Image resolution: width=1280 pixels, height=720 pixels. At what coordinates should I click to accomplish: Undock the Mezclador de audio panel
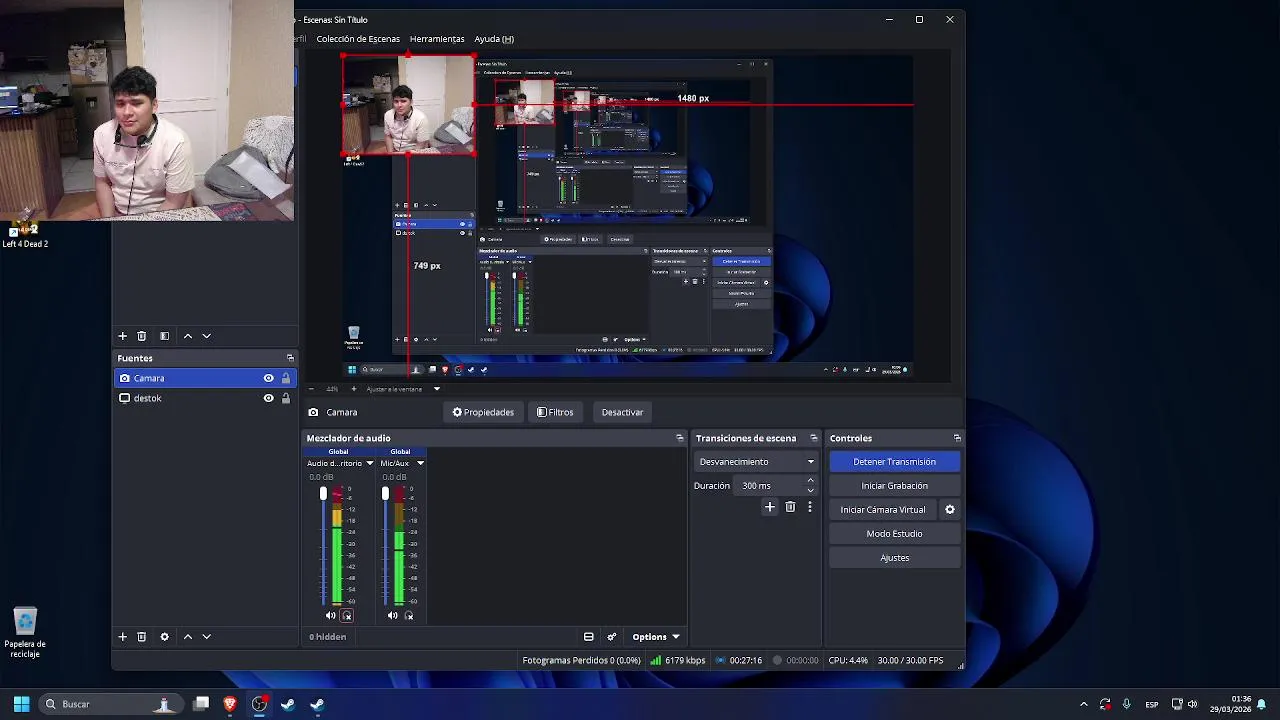pyautogui.click(x=680, y=438)
